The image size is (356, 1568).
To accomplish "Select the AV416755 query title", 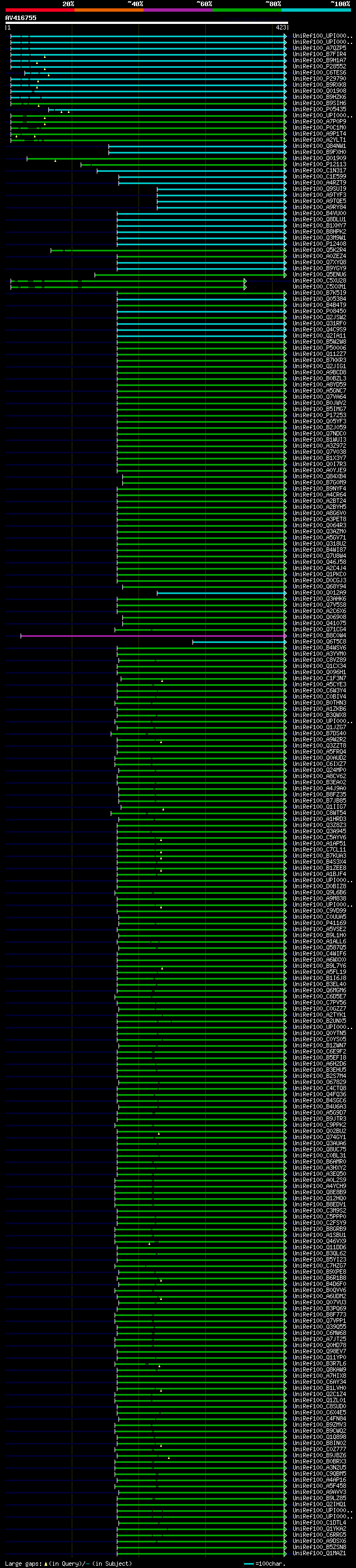I will pyautogui.click(x=21, y=18).
